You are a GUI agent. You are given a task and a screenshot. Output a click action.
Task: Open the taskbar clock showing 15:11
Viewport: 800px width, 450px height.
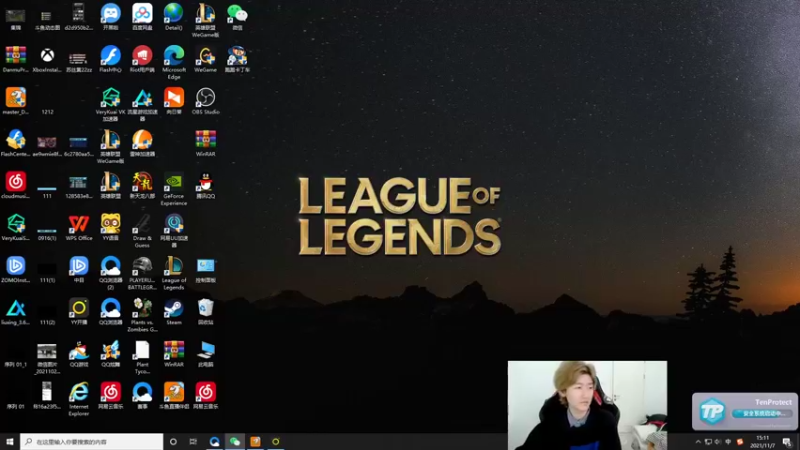[x=762, y=441]
